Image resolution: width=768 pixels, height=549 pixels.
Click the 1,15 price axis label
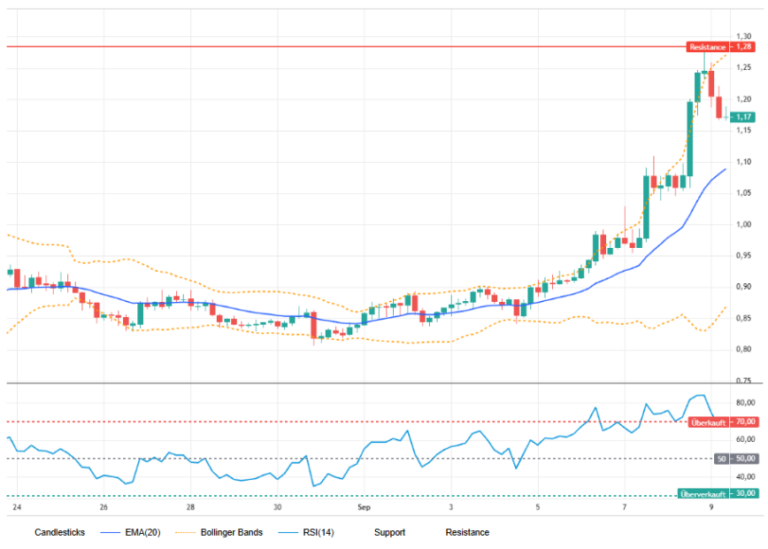(744, 130)
